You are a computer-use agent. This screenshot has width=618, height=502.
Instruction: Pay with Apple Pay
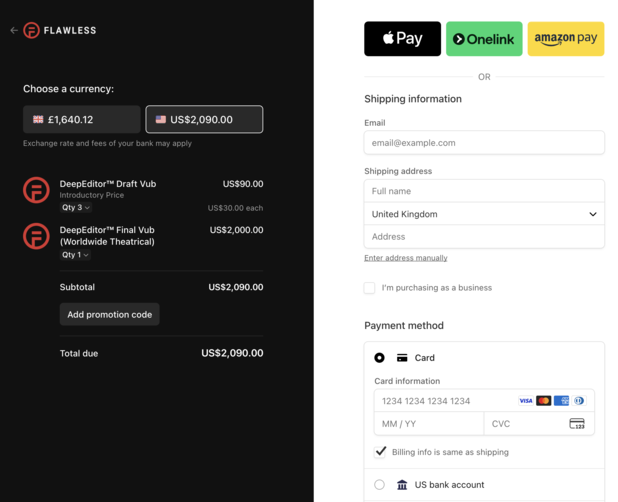[x=402, y=39]
